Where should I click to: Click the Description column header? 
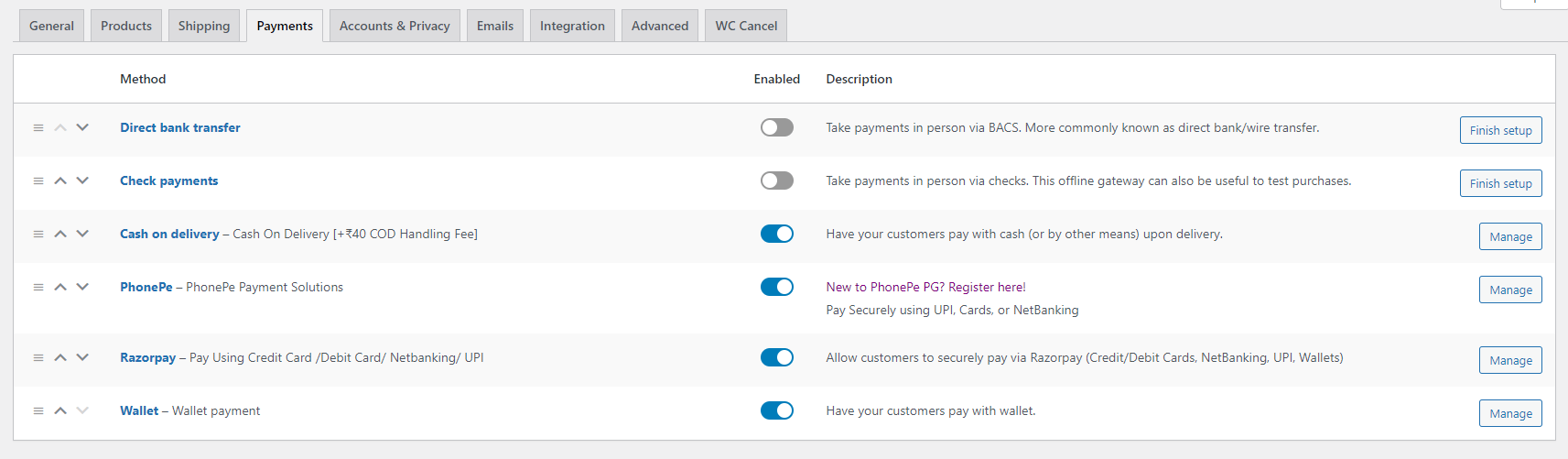coord(859,79)
